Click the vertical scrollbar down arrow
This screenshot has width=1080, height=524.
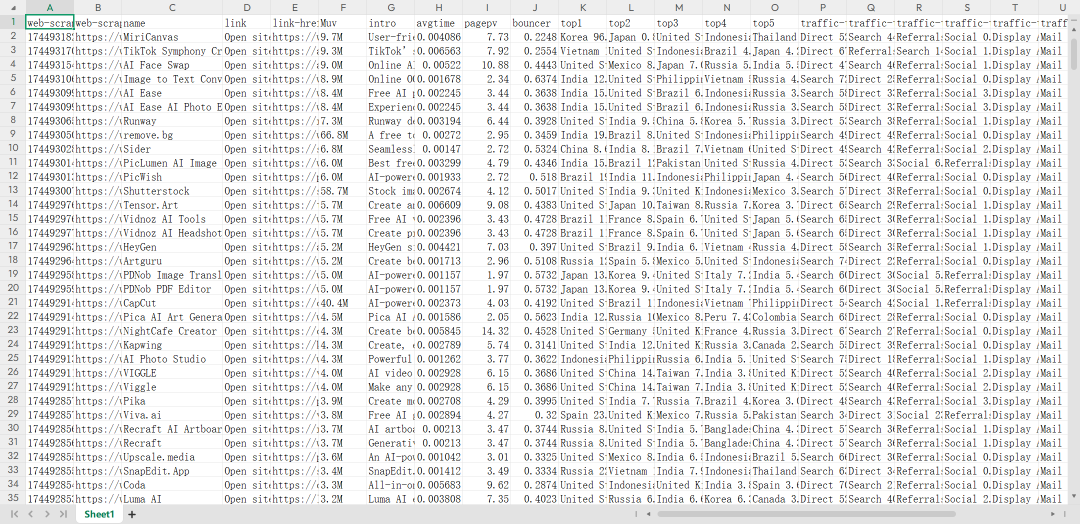pyautogui.click(x=1074, y=496)
